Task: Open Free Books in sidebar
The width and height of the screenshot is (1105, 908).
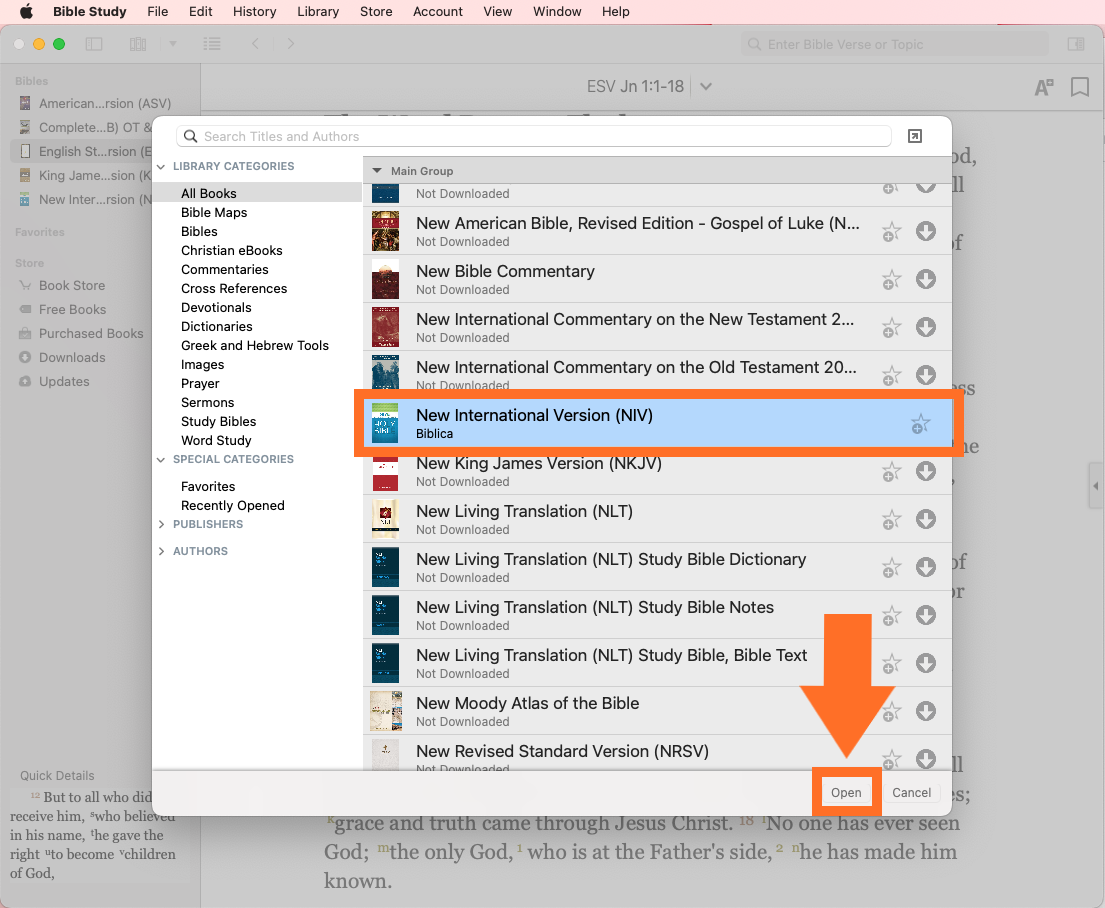Action: [x=73, y=309]
